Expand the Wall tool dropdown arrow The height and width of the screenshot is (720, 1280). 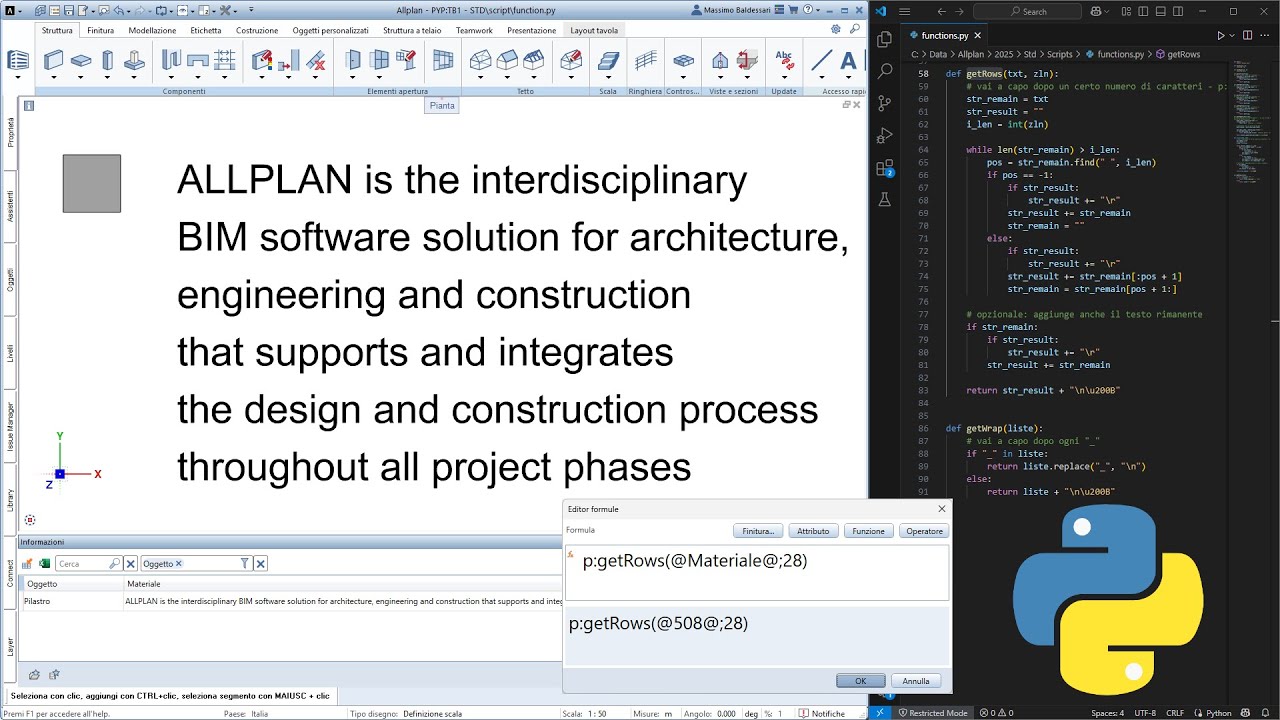[54, 77]
